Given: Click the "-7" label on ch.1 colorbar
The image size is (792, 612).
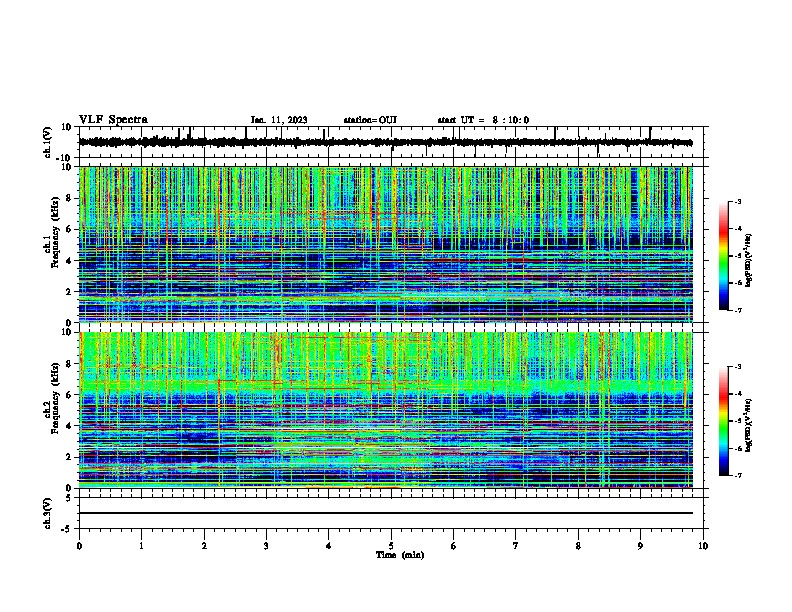Looking at the screenshot, I should [x=737, y=310].
